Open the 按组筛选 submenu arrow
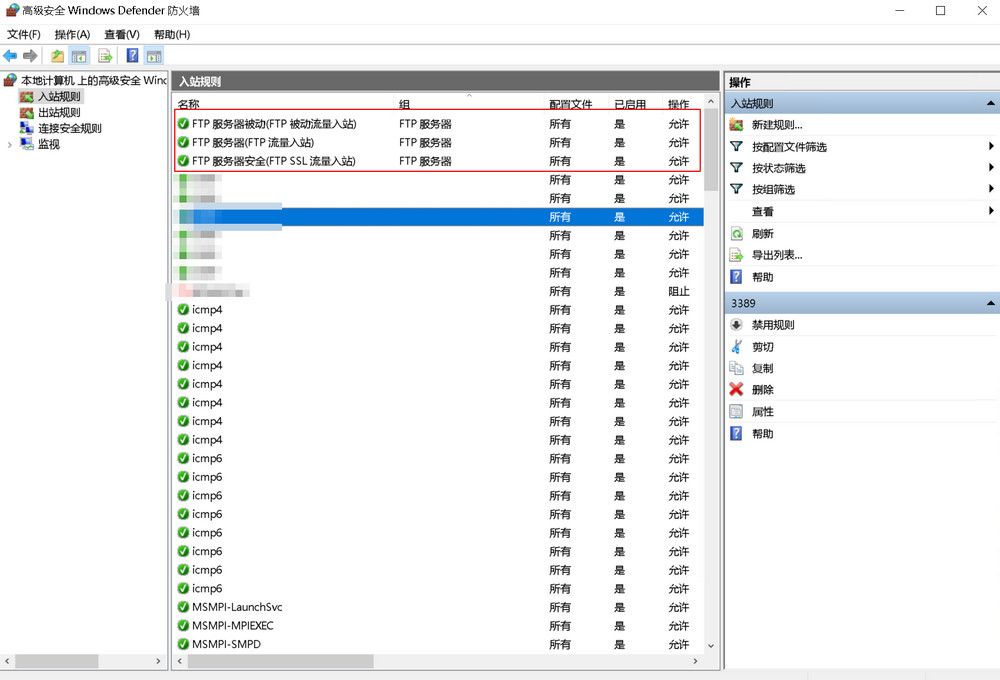Screen dimensions: 1000x680 991,188
